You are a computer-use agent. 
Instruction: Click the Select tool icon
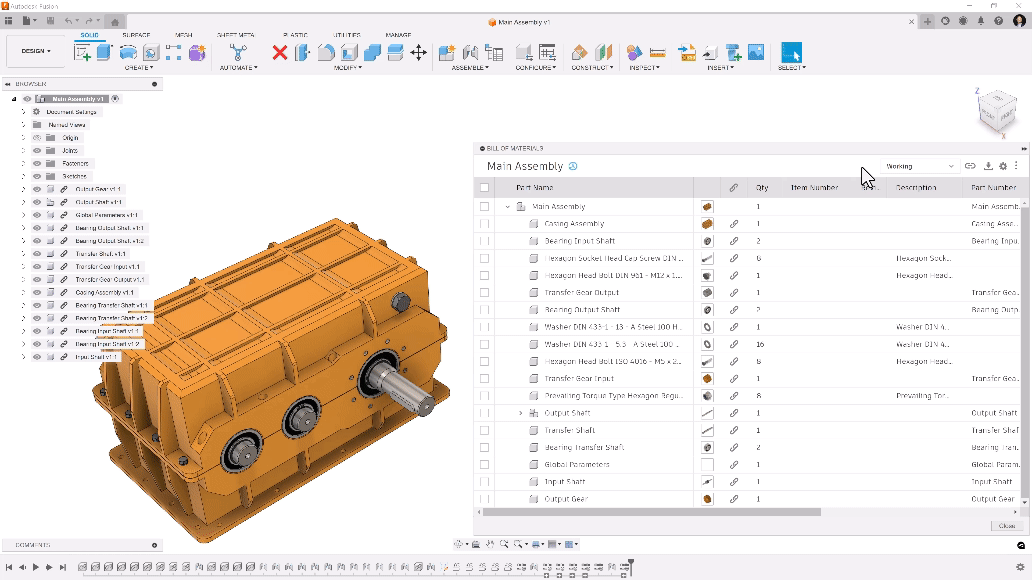pos(791,52)
